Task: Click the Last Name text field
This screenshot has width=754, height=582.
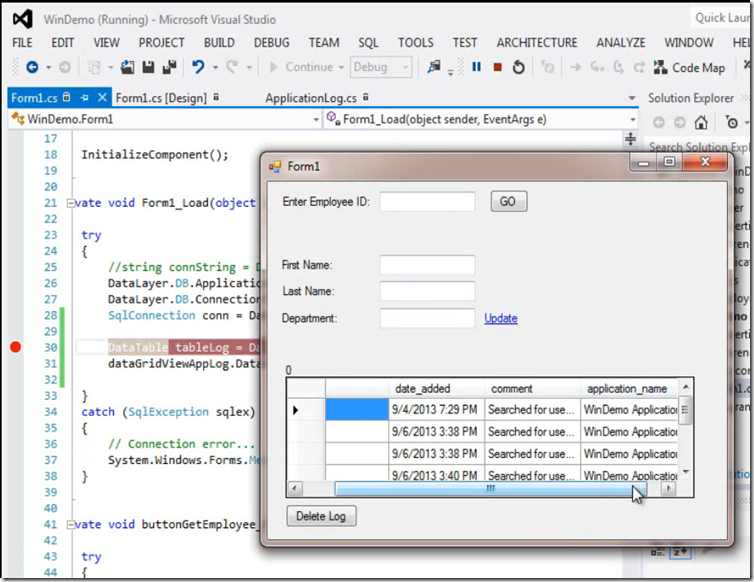Action: (427, 291)
